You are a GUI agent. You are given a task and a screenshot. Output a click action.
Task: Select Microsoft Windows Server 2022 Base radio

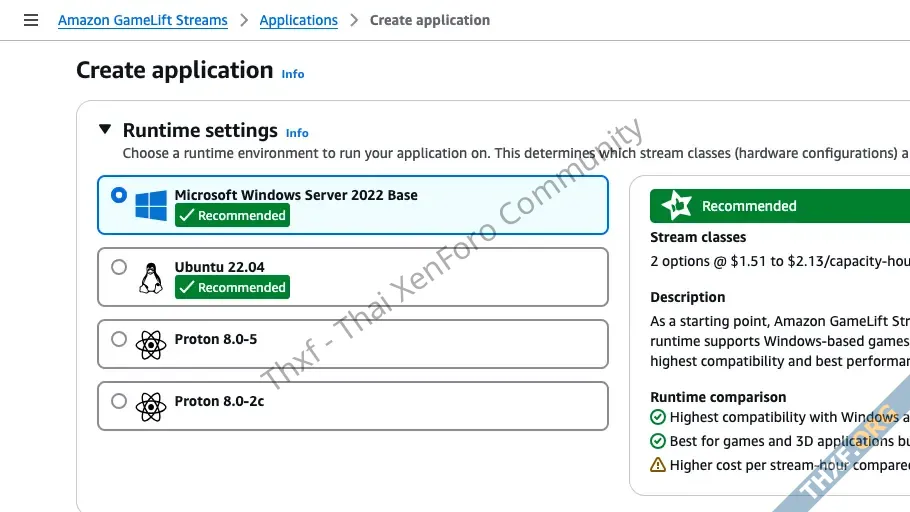tap(119, 195)
